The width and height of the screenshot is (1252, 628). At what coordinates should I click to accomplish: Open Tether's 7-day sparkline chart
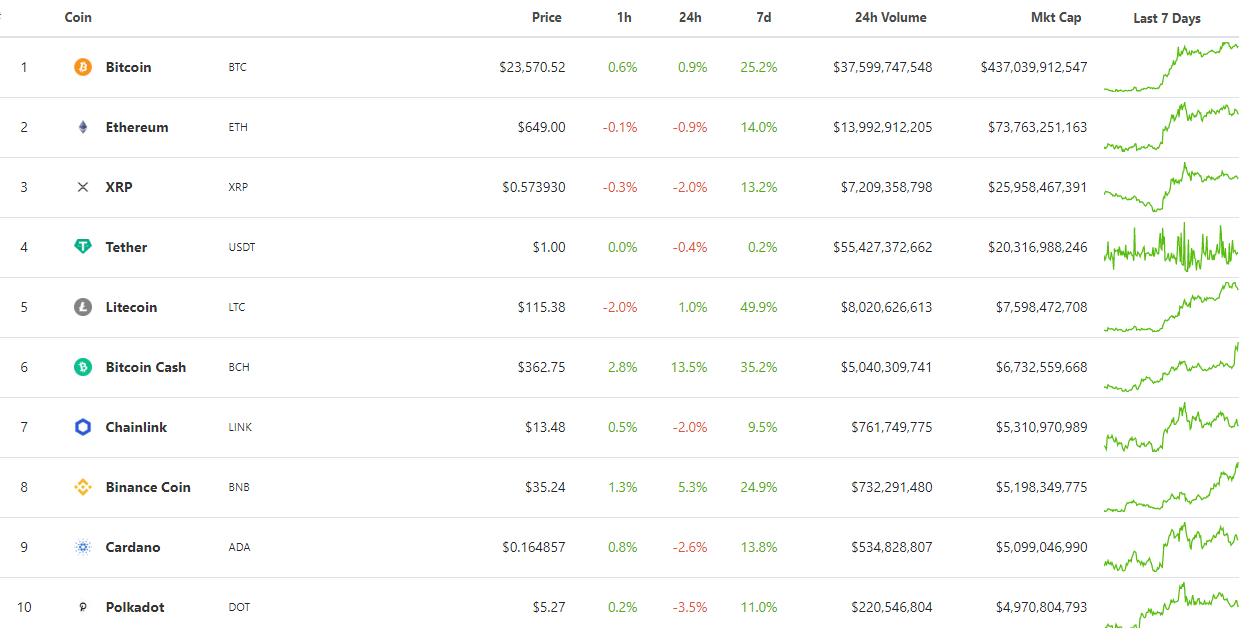pyautogui.click(x=1171, y=247)
